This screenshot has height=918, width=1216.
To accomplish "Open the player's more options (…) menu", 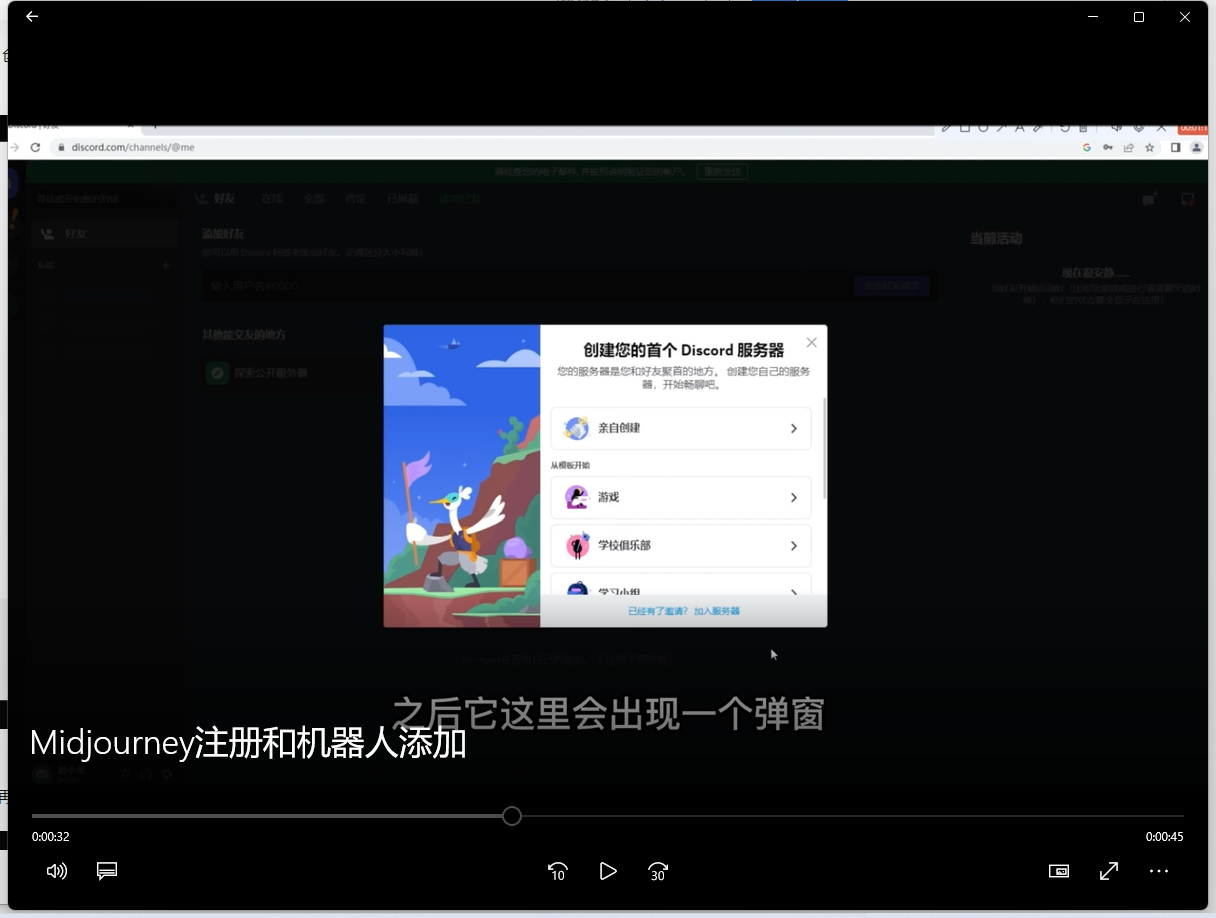I will coord(1158,871).
